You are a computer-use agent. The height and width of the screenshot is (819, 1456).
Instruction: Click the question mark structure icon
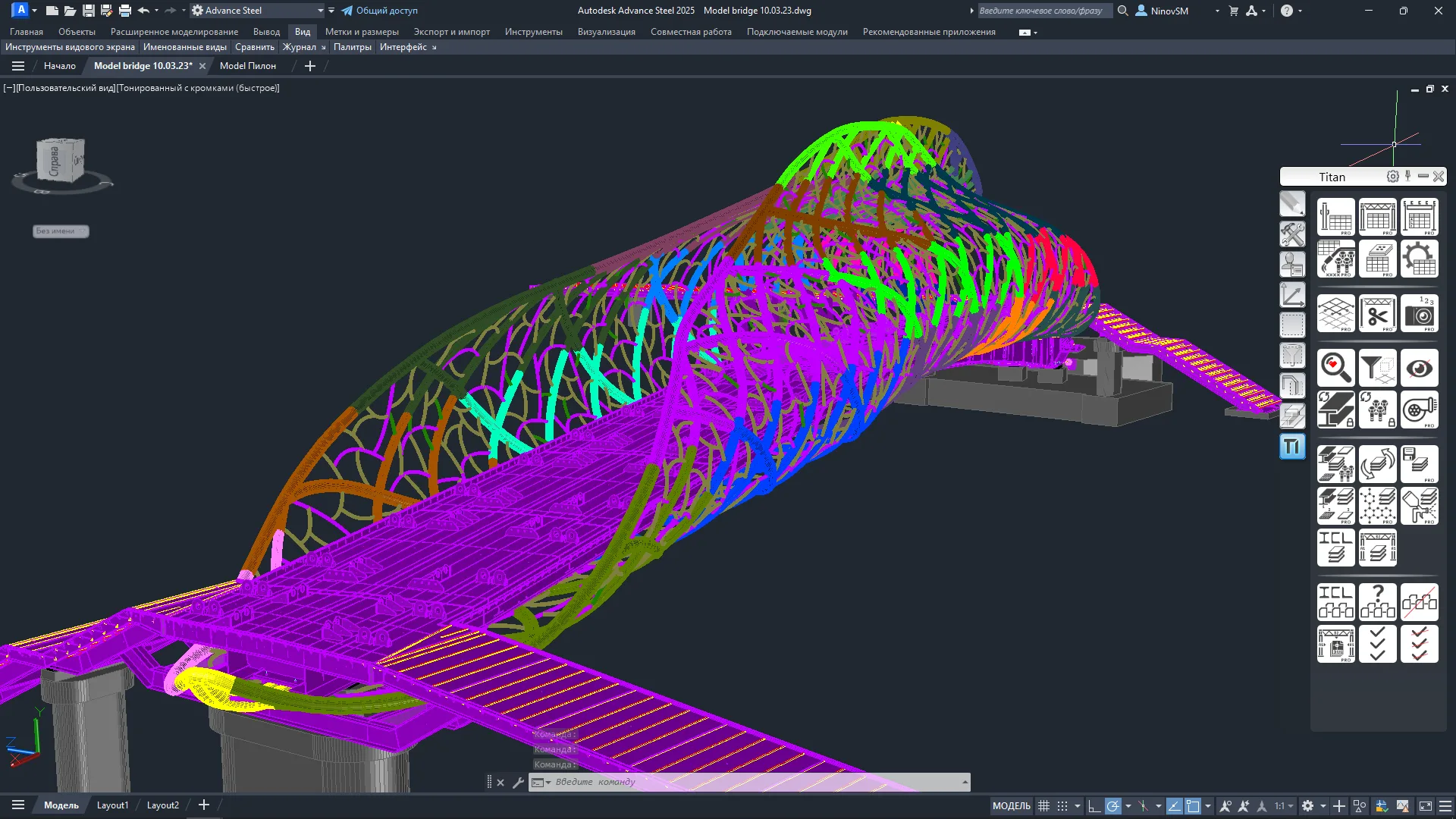[x=1377, y=602]
